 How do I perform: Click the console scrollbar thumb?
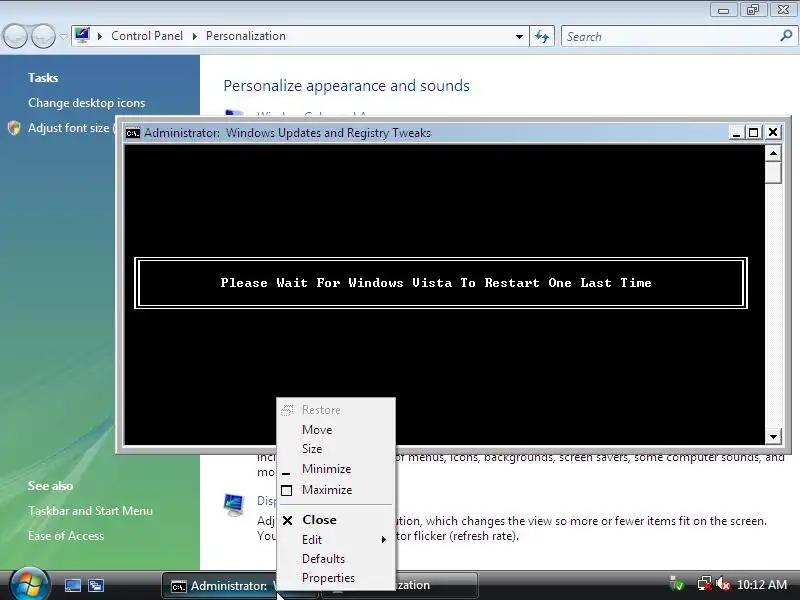coord(773,172)
